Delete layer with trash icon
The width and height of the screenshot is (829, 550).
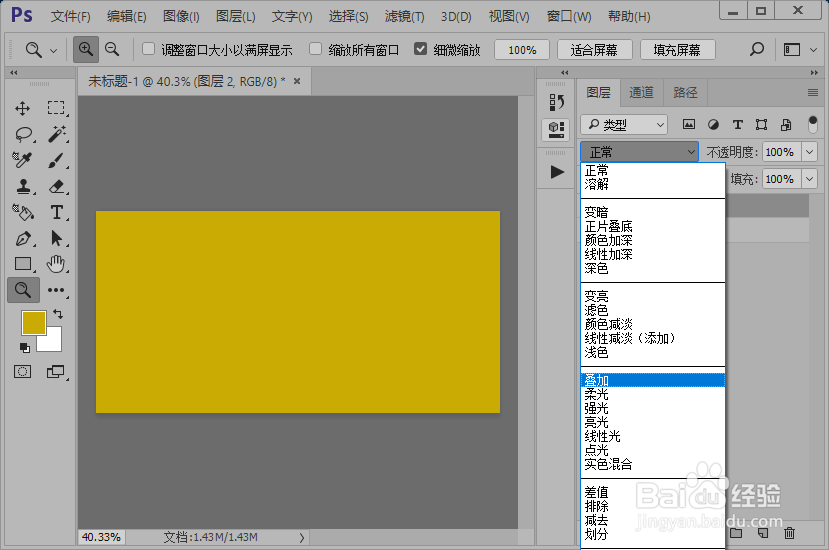pyautogui.click(x=789, y=533)
